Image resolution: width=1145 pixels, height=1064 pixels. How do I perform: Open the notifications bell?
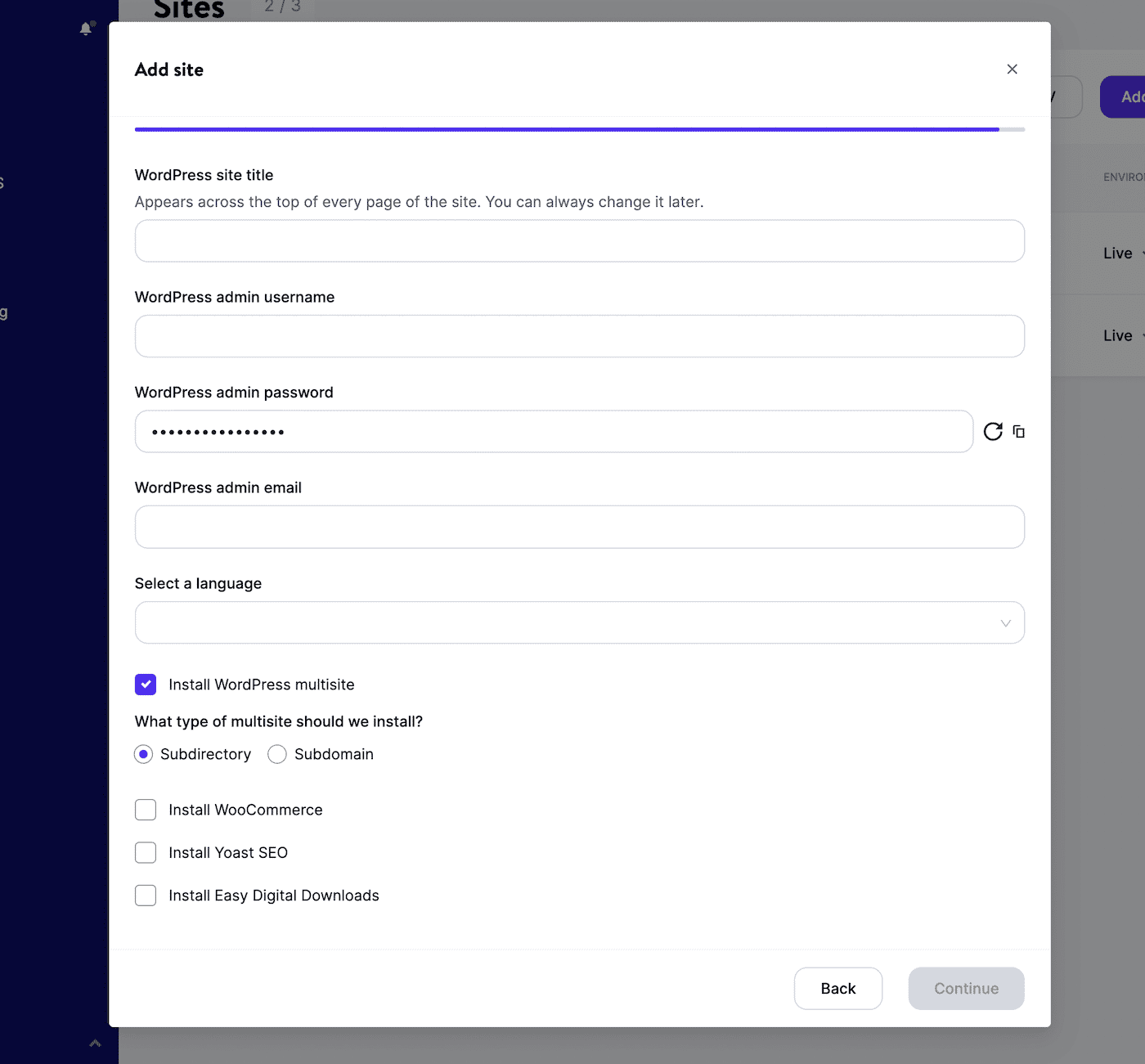point(86,28)
